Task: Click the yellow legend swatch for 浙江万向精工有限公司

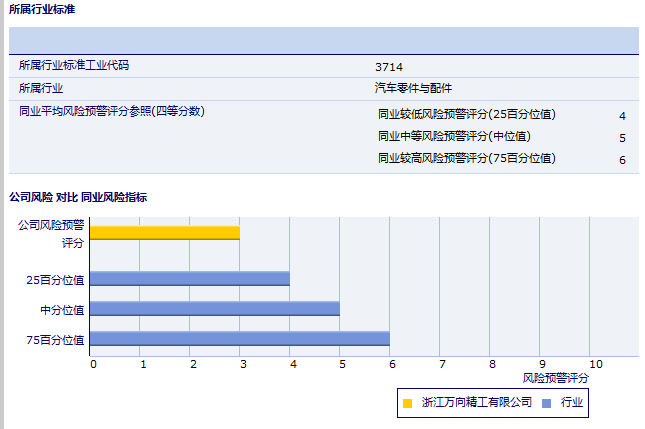Action: point(407,403)
